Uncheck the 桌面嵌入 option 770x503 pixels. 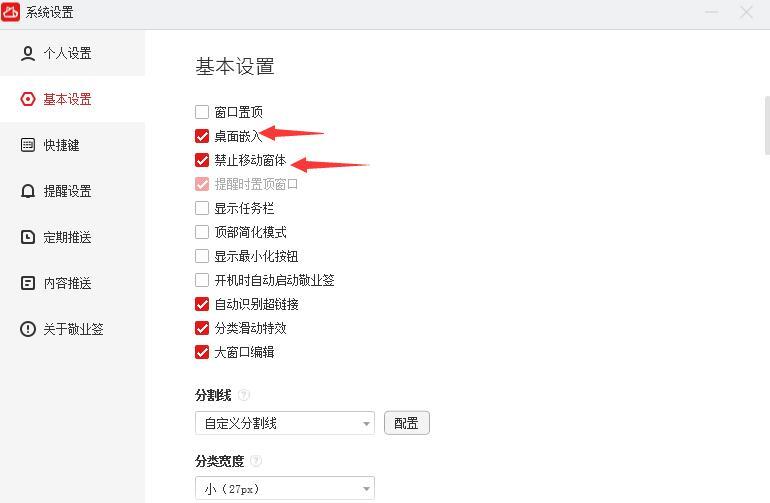pos(202,136)
